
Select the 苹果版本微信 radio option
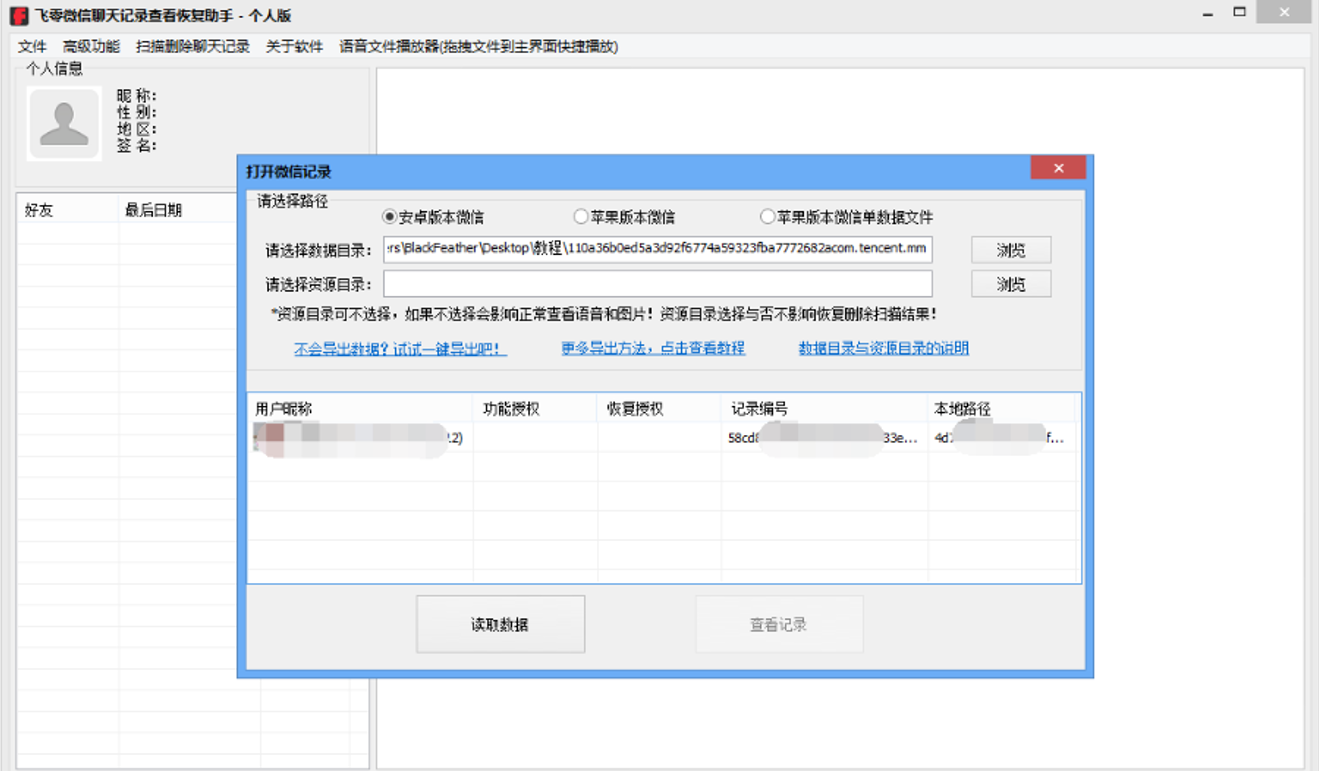tap(624, 217)
